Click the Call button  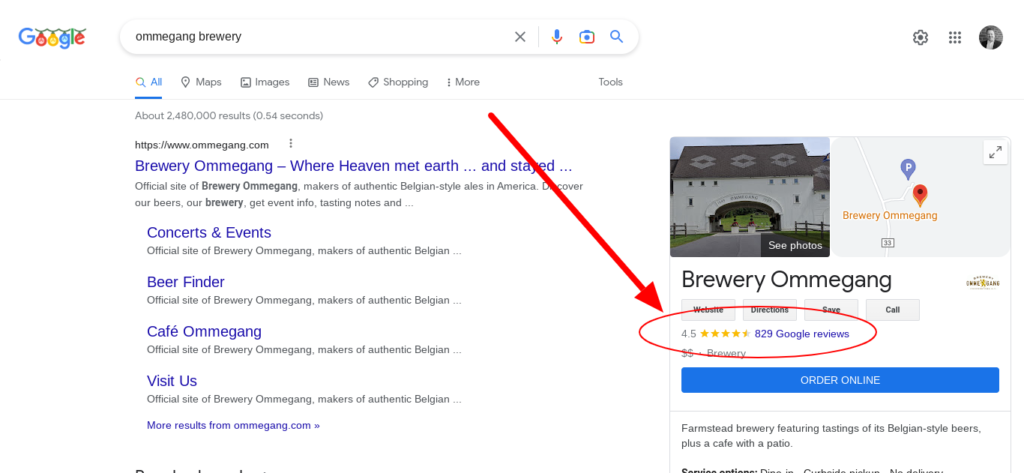pyautogui.click(x=893, y=310)
